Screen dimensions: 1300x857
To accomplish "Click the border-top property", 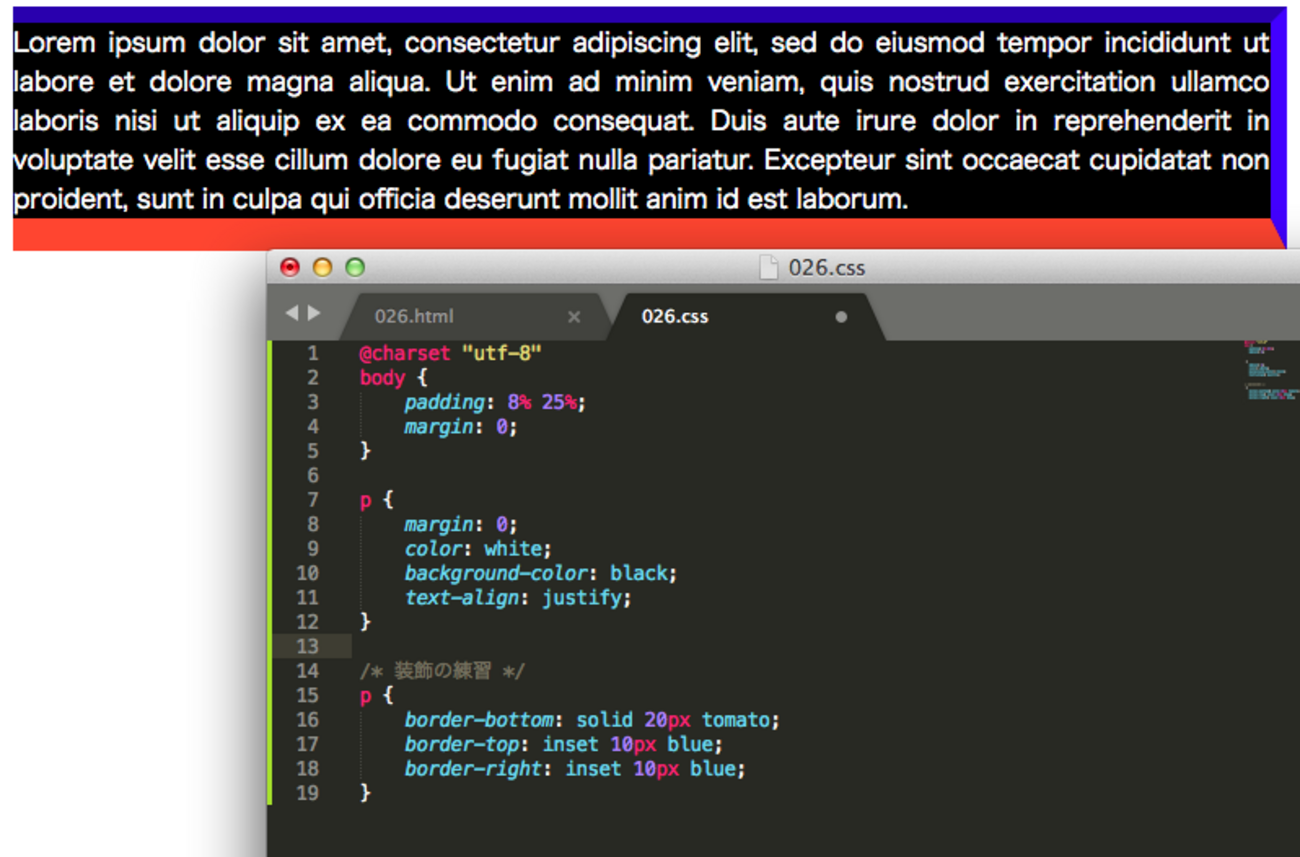I will click(x=462, y=745).
